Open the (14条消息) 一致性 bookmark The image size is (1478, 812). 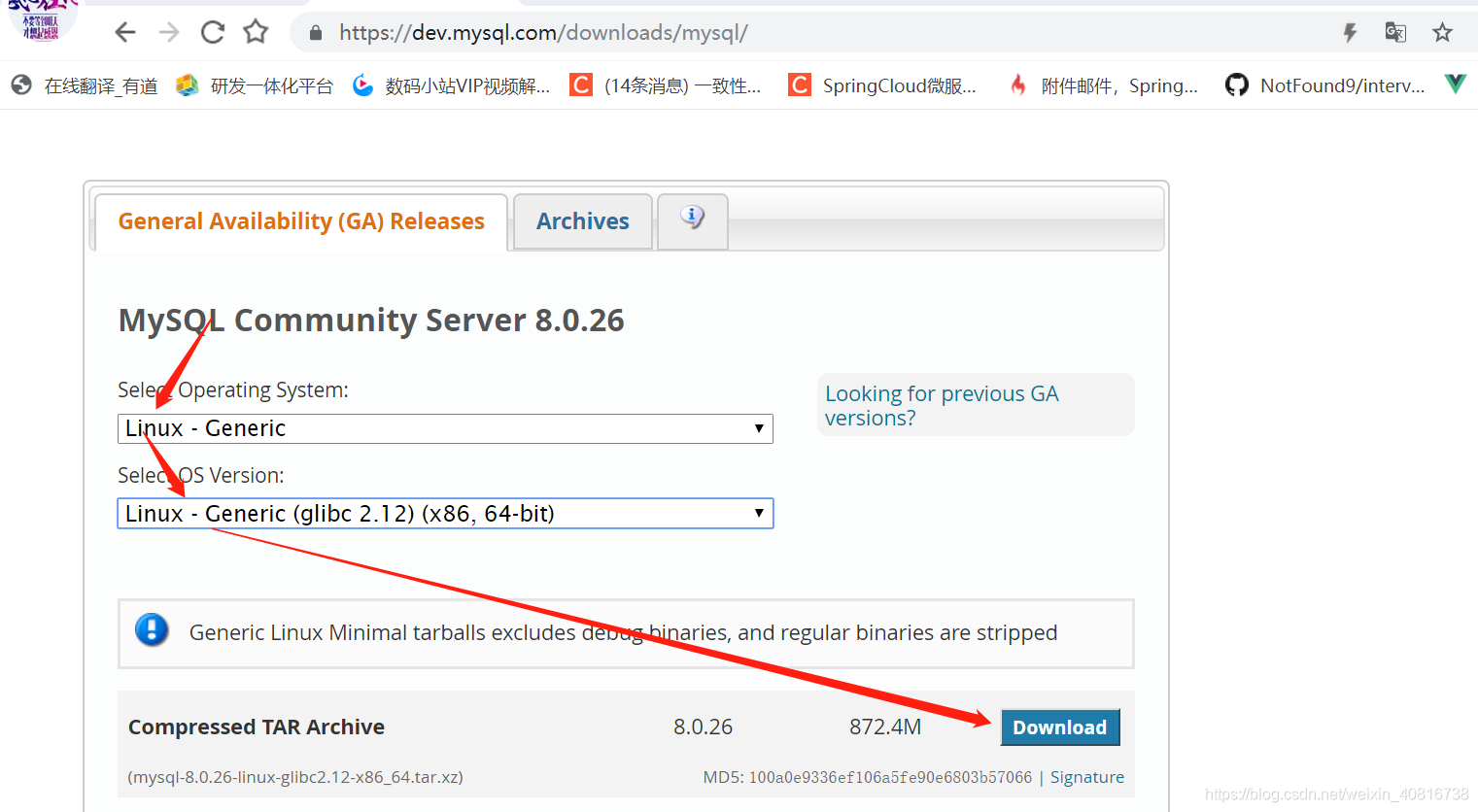pyautogui.click(x=666, y=85)
